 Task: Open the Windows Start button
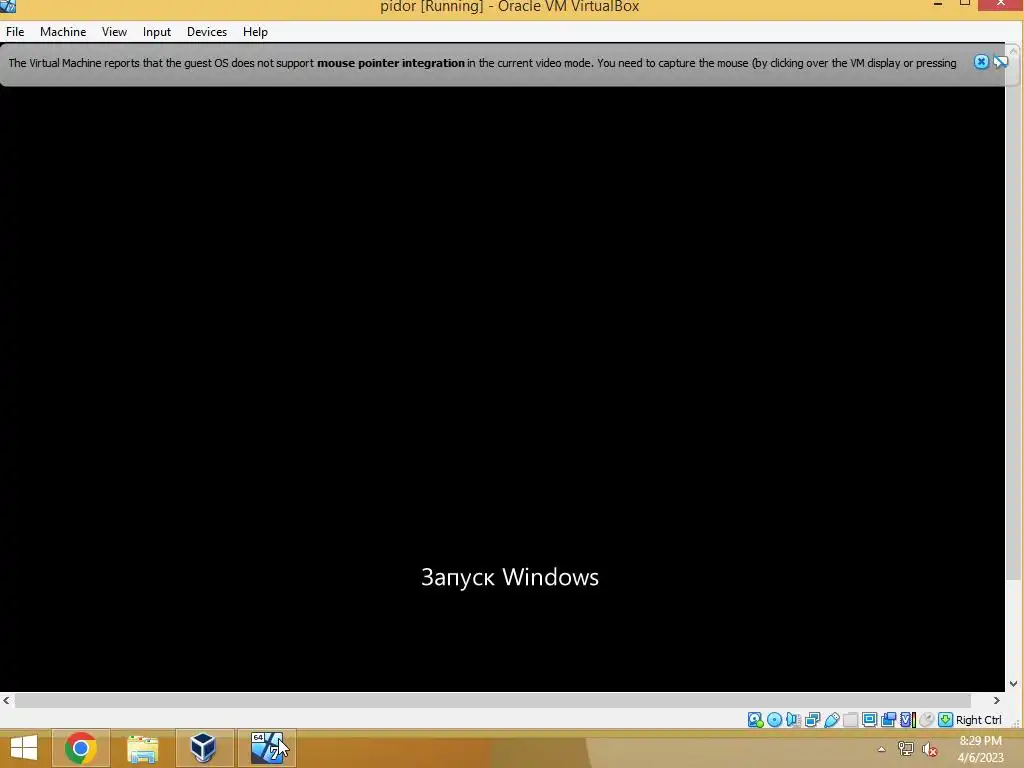pos(24,748)
